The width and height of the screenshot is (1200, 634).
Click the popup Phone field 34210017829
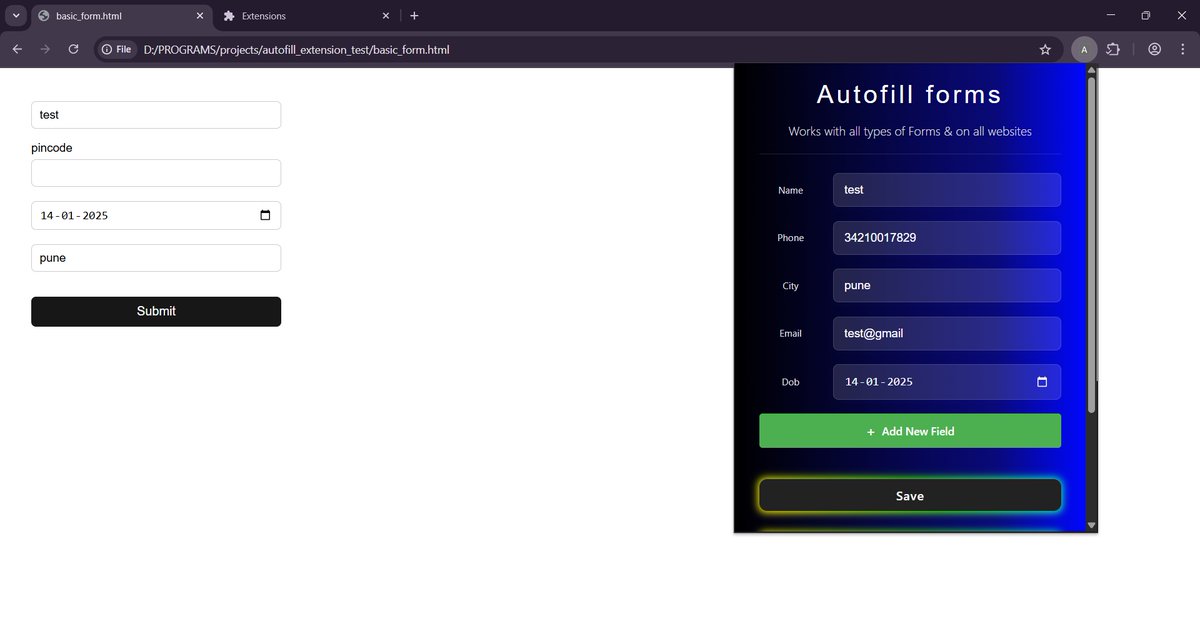point(947,238)
